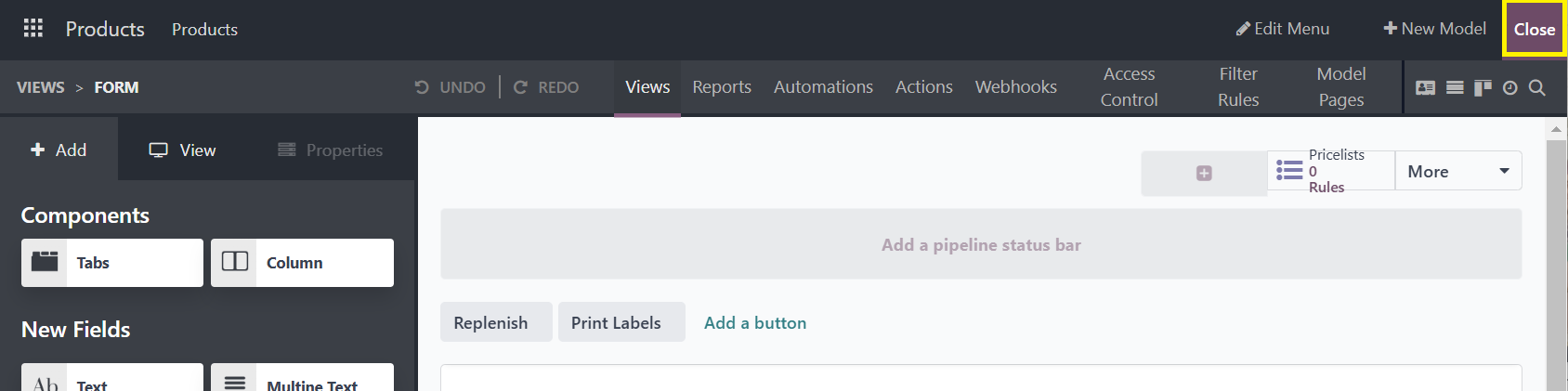1568x391 pixels.
Task: Open the Access Control tab
Action: [x=1130, y=87]
